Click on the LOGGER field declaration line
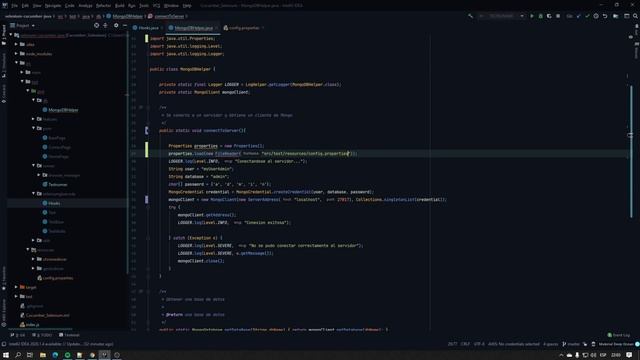Image resolution: width=640 pixels, height=360 pixels. (x=250, y=84)
